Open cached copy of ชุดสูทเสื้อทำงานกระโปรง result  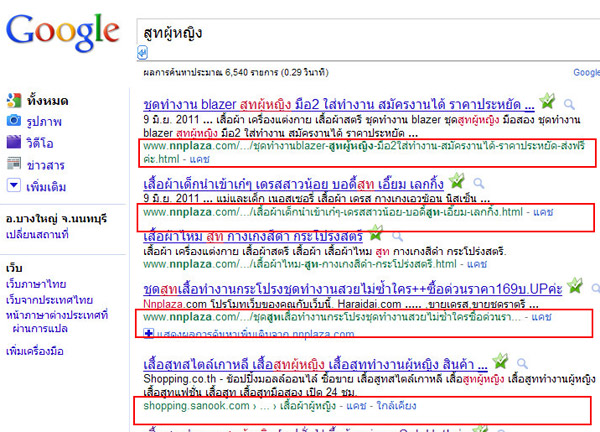click(541, 317)
